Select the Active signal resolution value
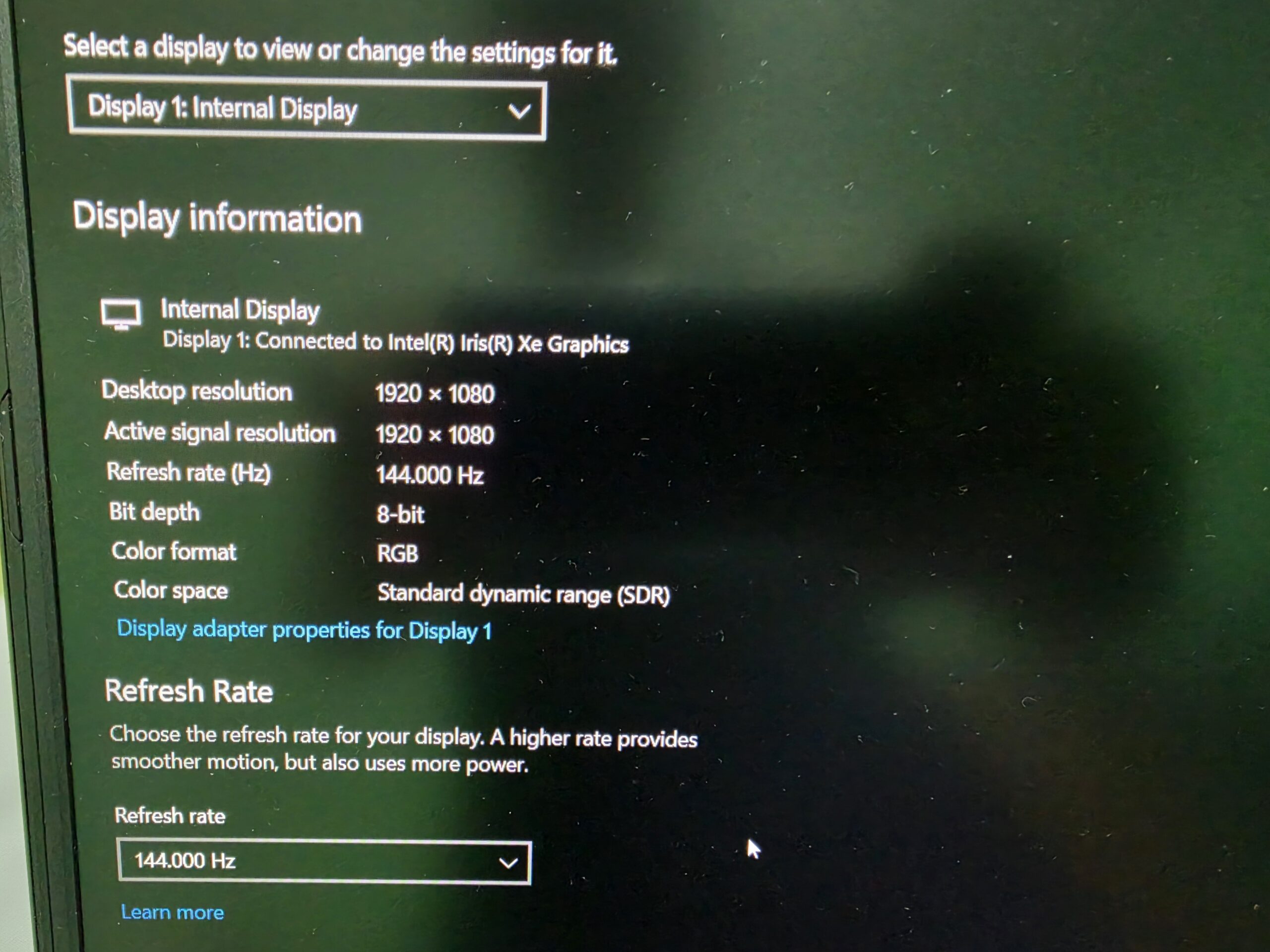Screen dimensions: 1270x952 pos(435,434)
